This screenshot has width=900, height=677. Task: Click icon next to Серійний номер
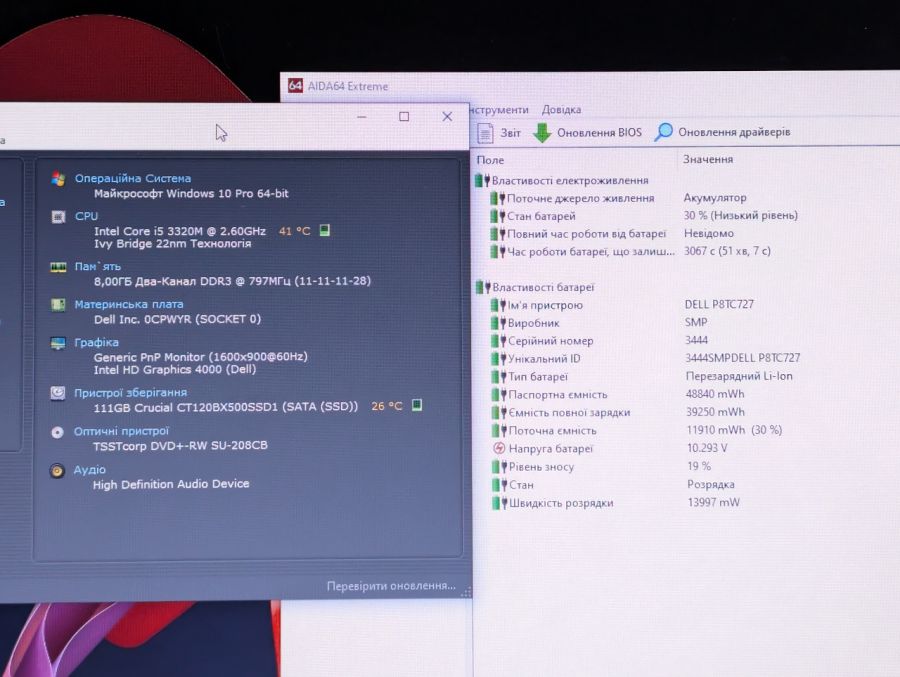[x=498, y=341]
